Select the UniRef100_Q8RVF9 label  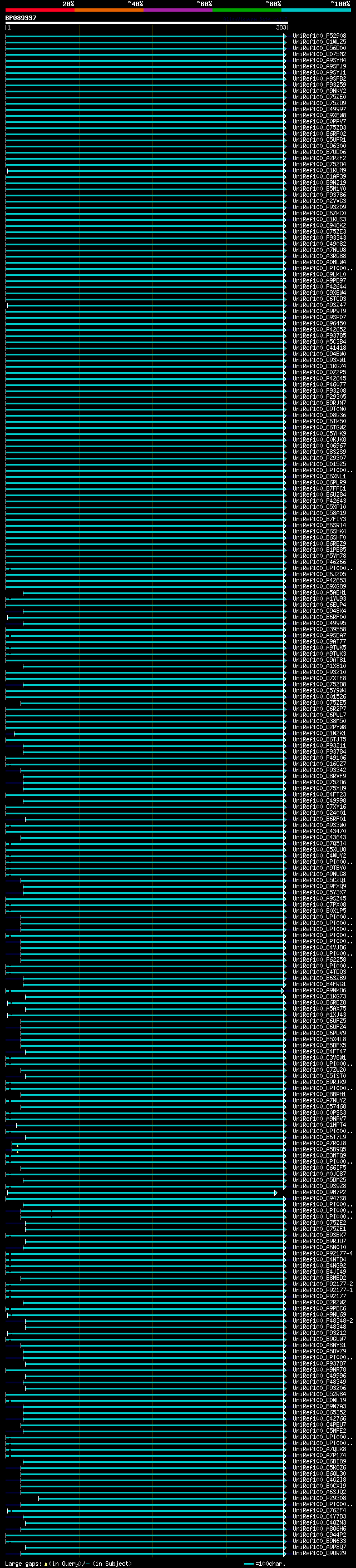(x=319, y=776)
